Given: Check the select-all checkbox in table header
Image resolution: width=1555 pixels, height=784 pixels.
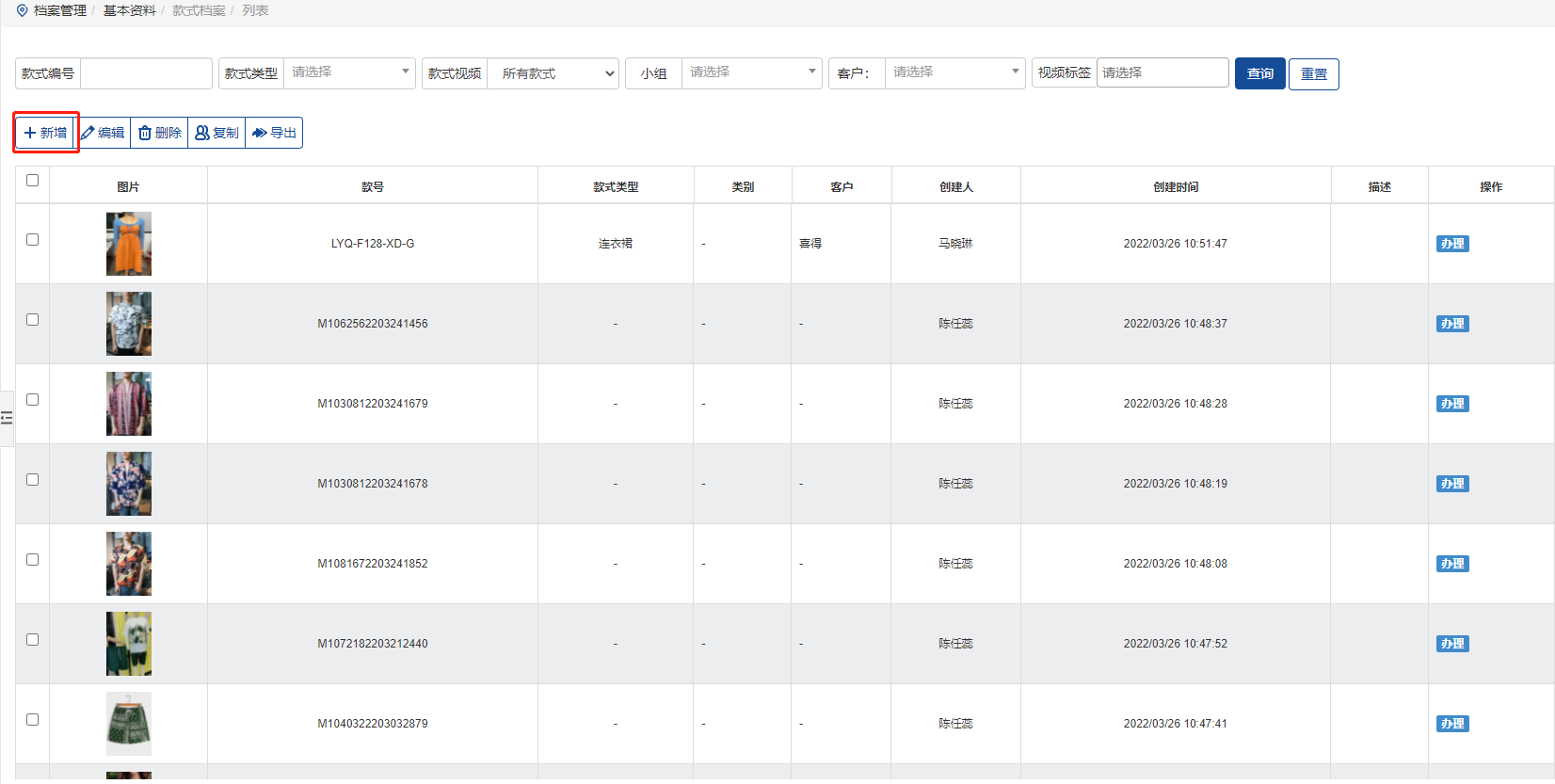Looking at the screenshot, I should click(33, 181).
